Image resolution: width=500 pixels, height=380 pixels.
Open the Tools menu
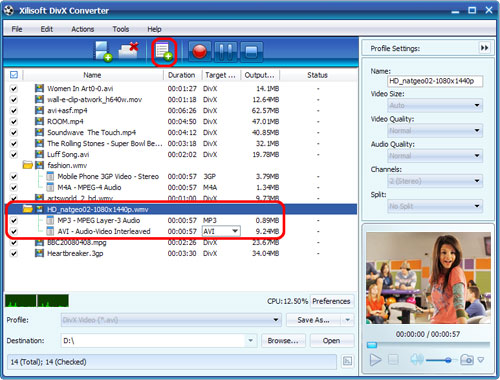[x=121, y=29]
